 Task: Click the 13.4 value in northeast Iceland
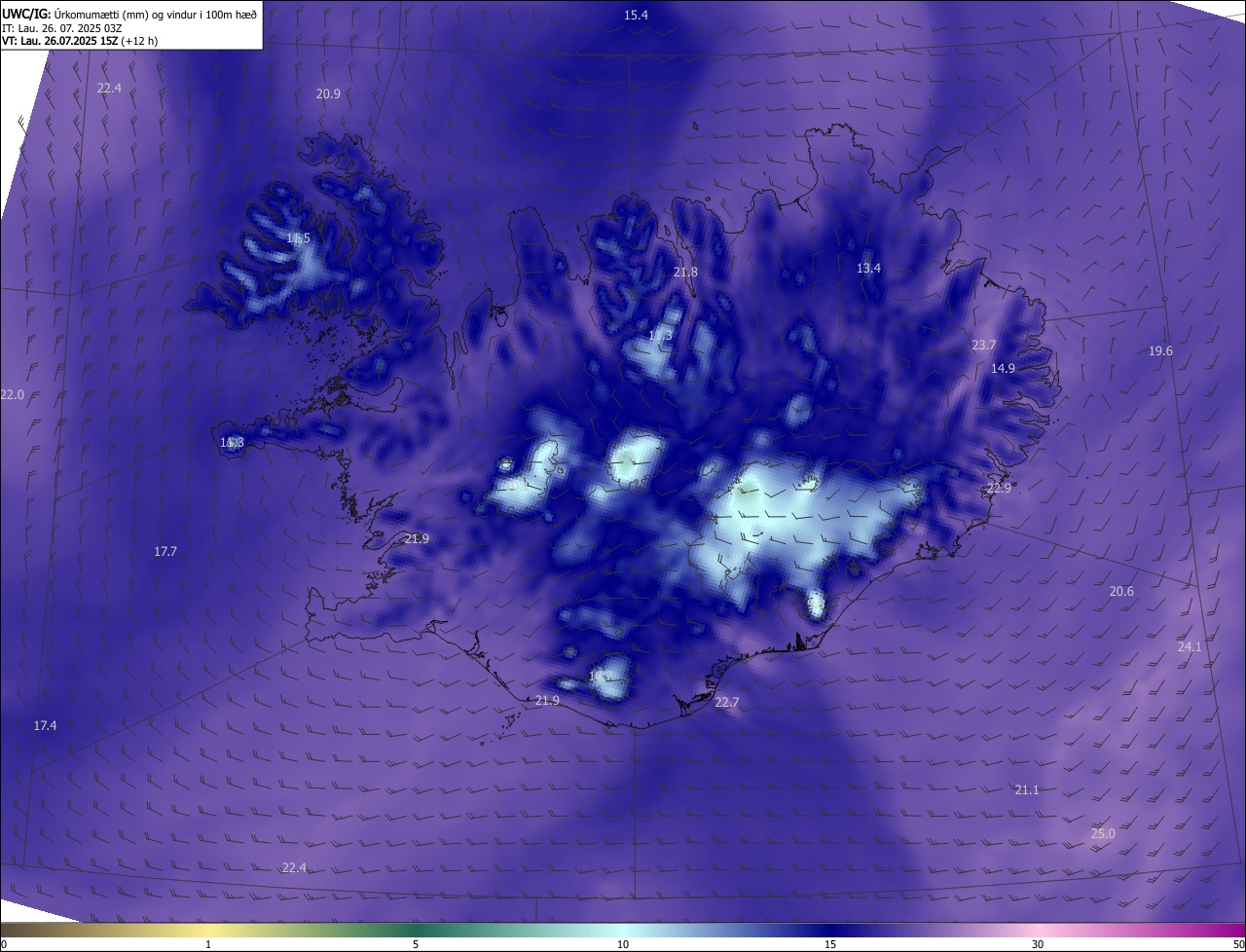point(868,269)
